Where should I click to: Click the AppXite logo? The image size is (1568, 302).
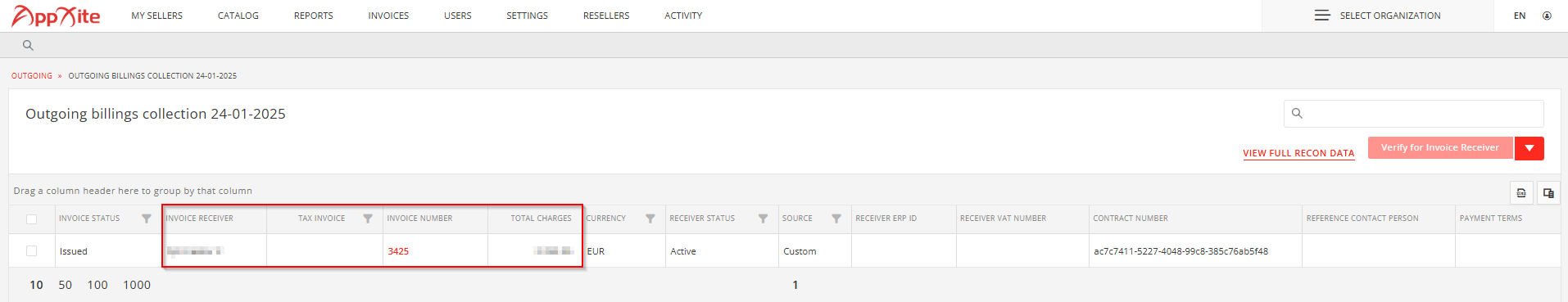[56, 16]
